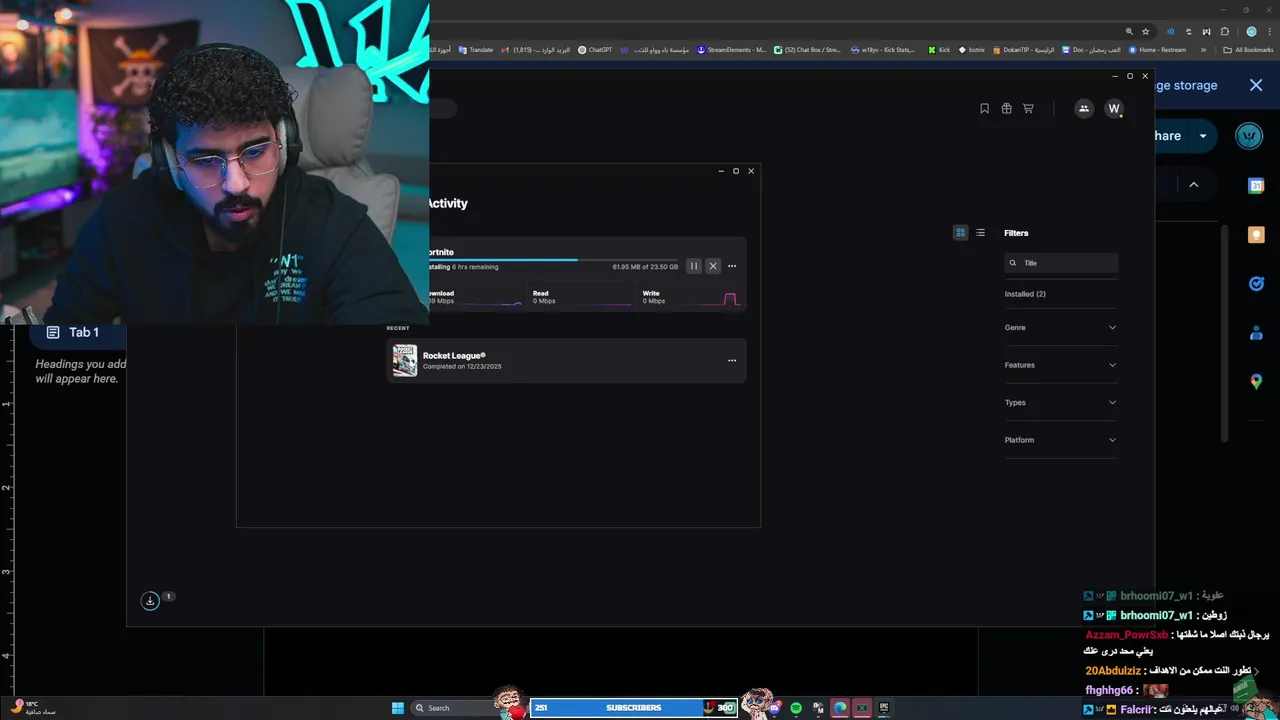The image size is (1280, 720).
Task: Open the botrix bookmark
Action: pos(971,49)
